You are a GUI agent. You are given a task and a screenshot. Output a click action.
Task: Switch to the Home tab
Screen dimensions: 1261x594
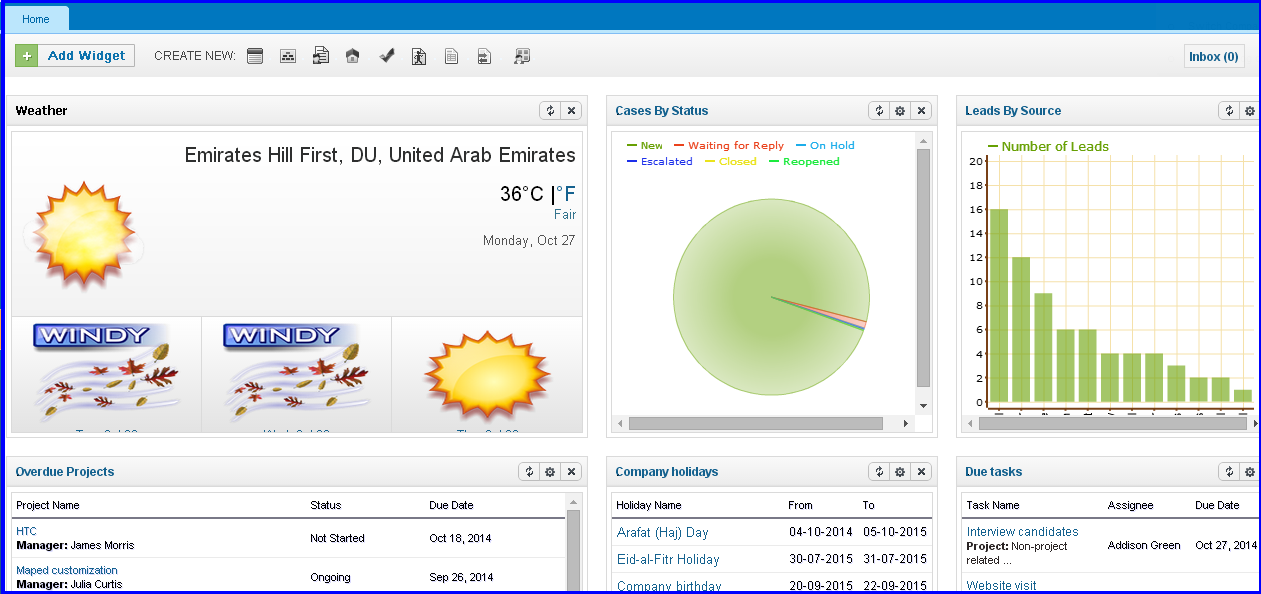(x=36, y=19)
